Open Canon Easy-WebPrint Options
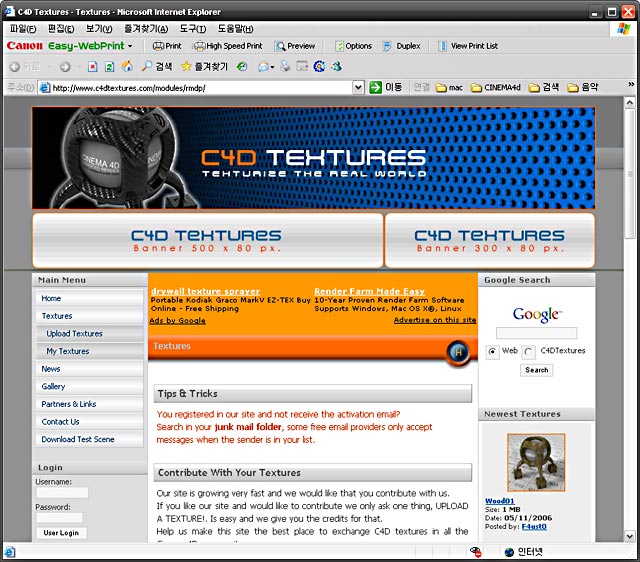640x562 pixels. click(353, 46)
